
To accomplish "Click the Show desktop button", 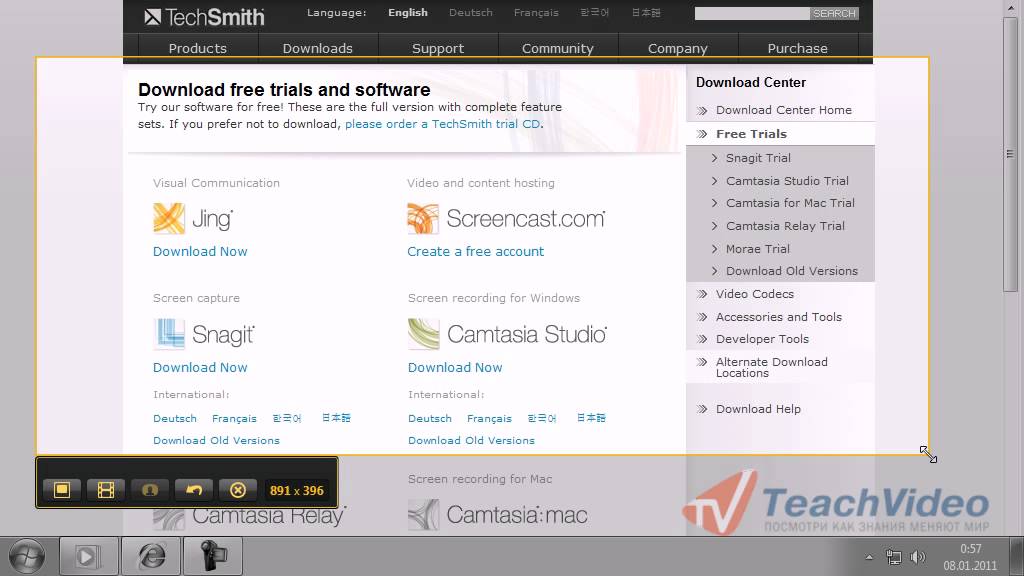I will click(1016, 556).
